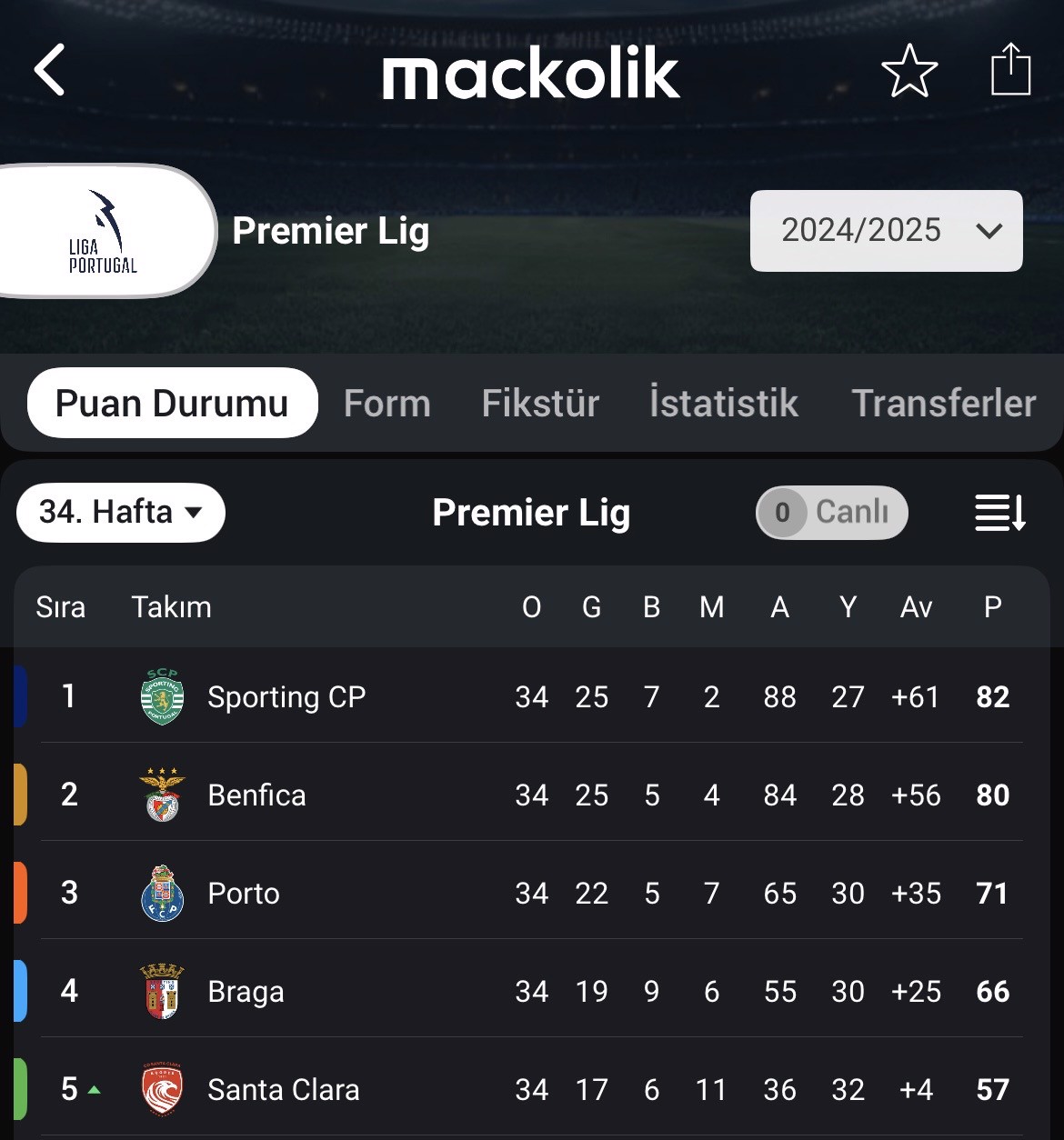1064x1140 pixels.
Task: Tap the Santa Clara crest
Action: (x=163, y=1089)
